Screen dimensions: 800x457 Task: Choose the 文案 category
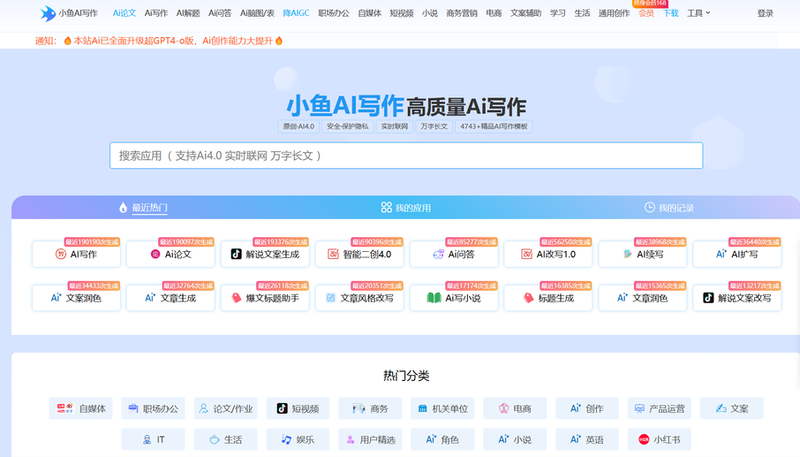point(732,409)
